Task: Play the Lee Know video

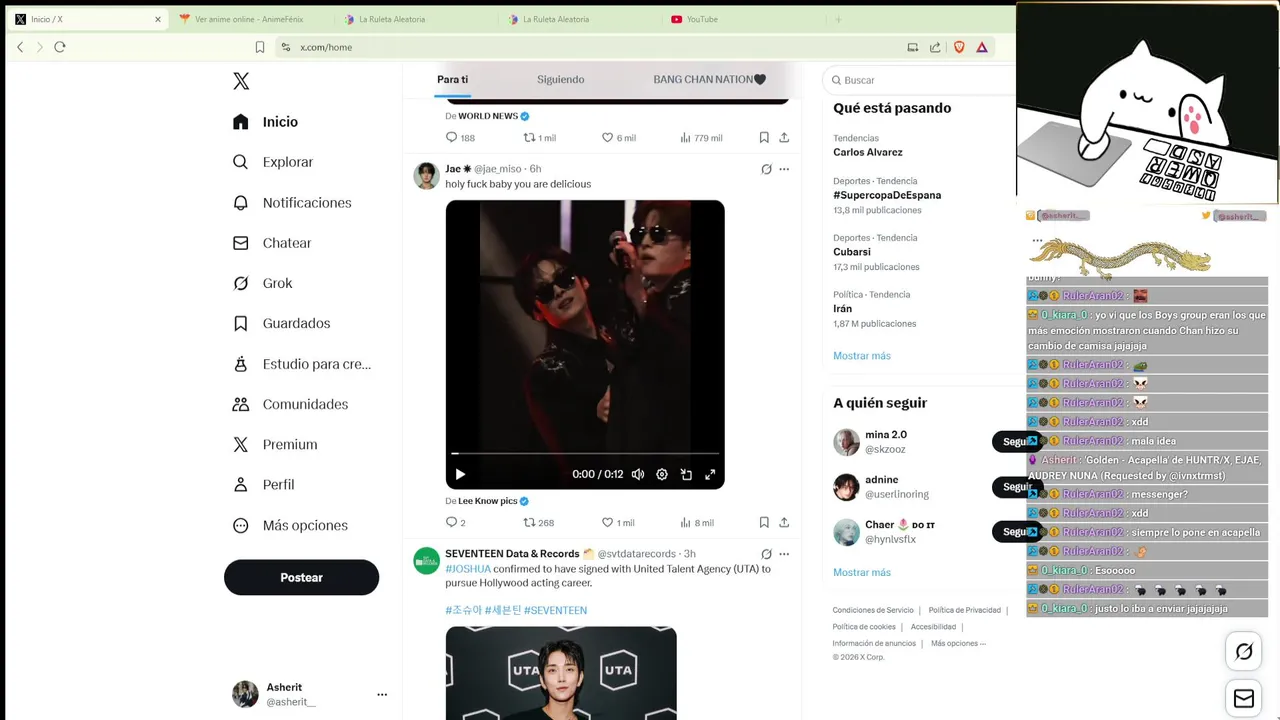Action: [x=460, y=474]
